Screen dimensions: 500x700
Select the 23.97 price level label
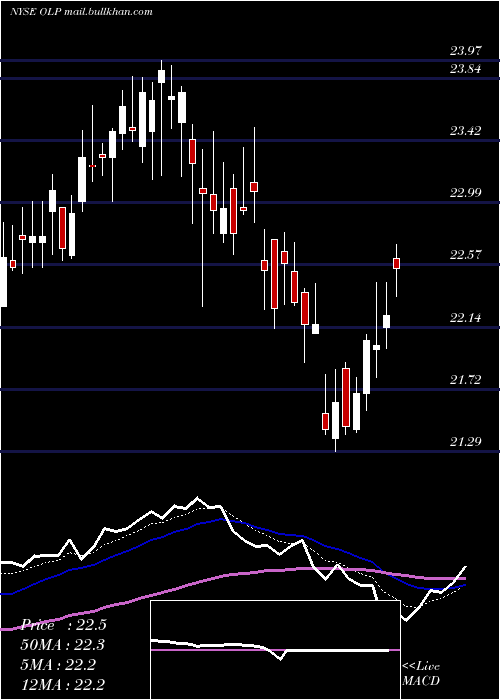[x=466, y=50]
